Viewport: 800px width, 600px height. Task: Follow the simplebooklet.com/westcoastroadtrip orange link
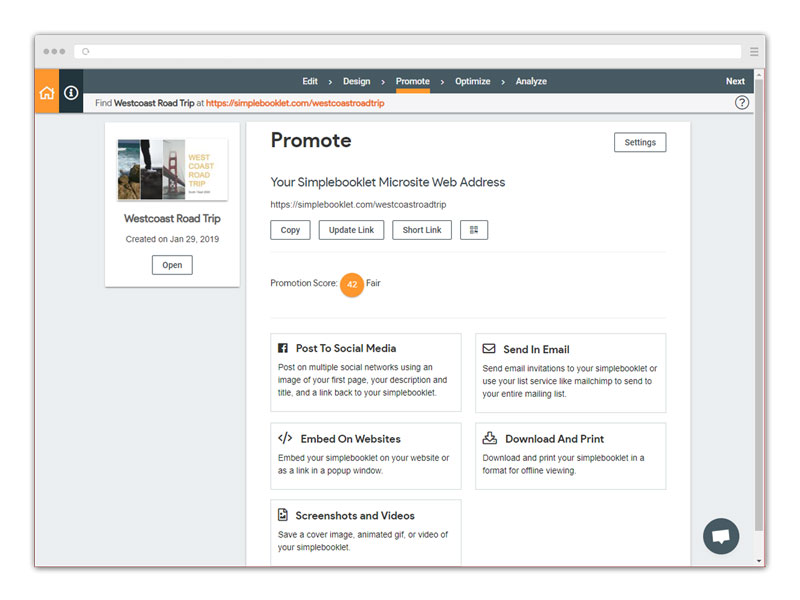click(295, 103)
